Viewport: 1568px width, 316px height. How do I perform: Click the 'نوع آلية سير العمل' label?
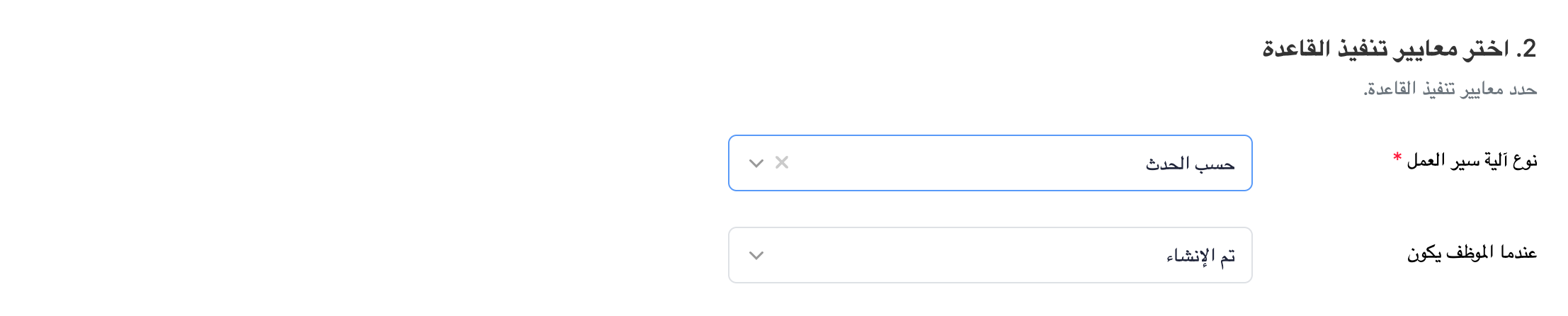1472,162
